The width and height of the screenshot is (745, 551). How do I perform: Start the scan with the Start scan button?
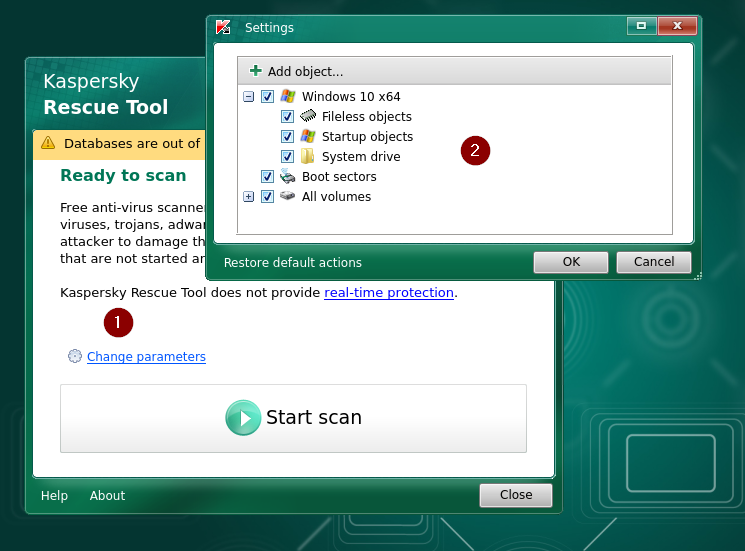coord(293,418)
